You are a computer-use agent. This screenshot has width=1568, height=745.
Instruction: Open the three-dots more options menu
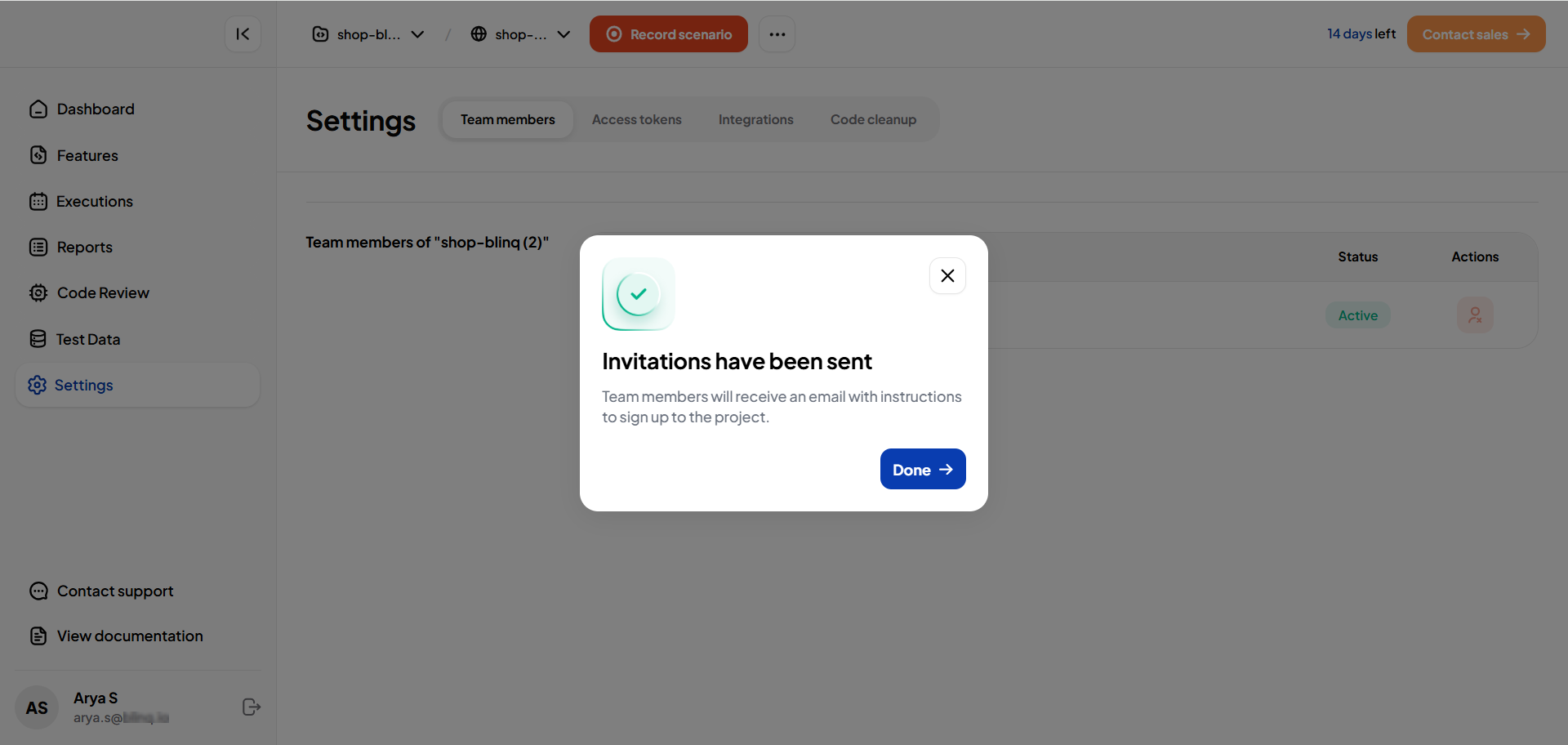tap(777, 34)
